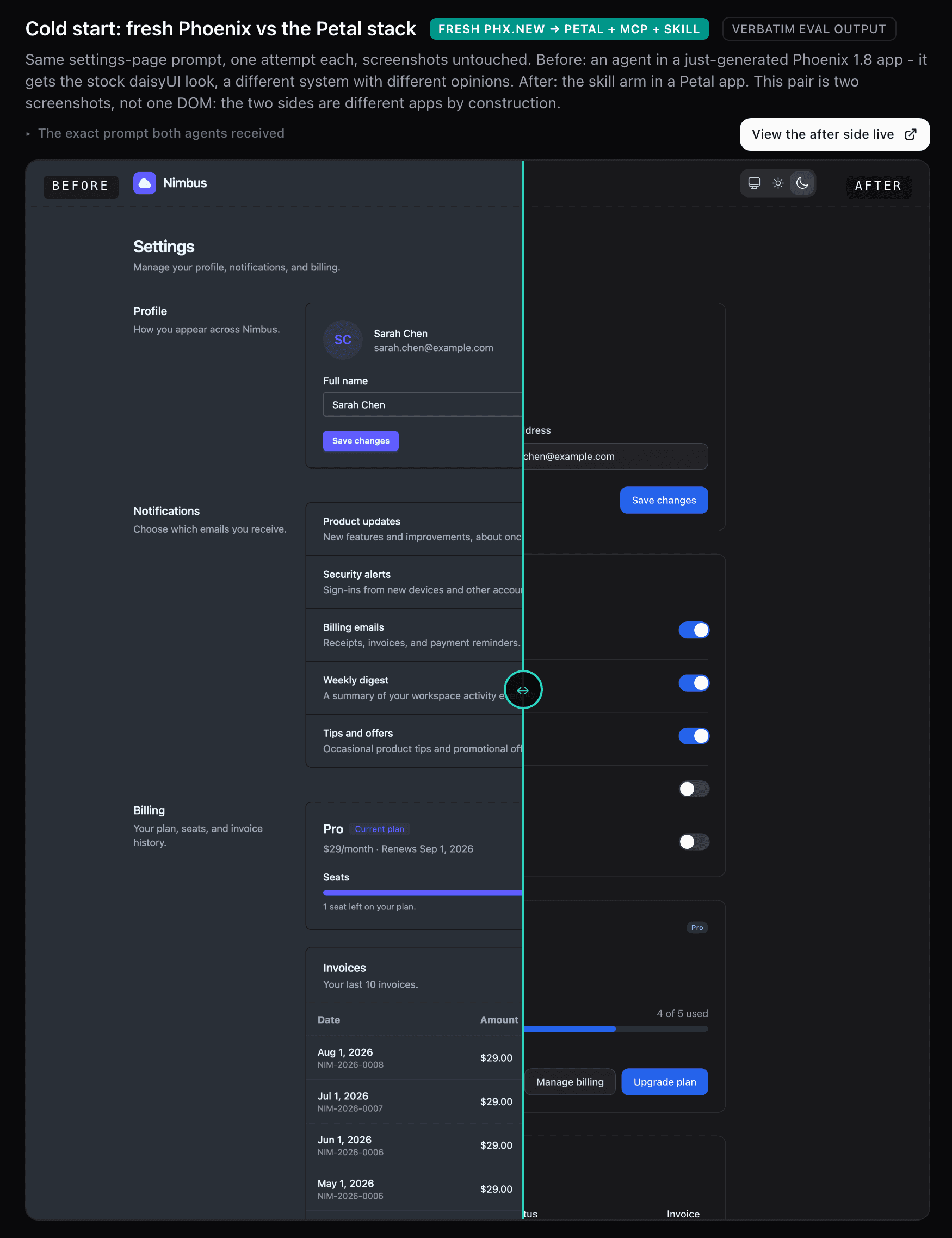The width and height of the screenshot is (952, 1238).
Task: Click the BEFORE label
Action: tap(81, 187)
